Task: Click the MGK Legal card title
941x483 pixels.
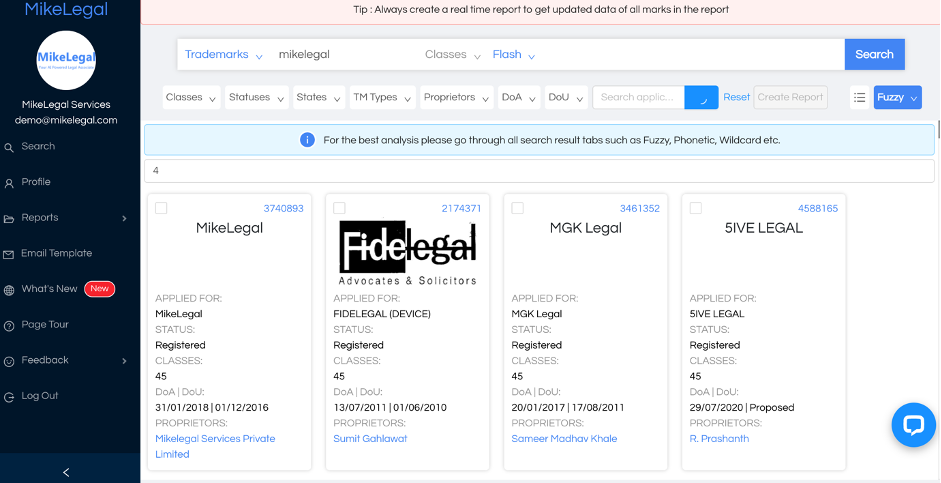Action: 586,228
